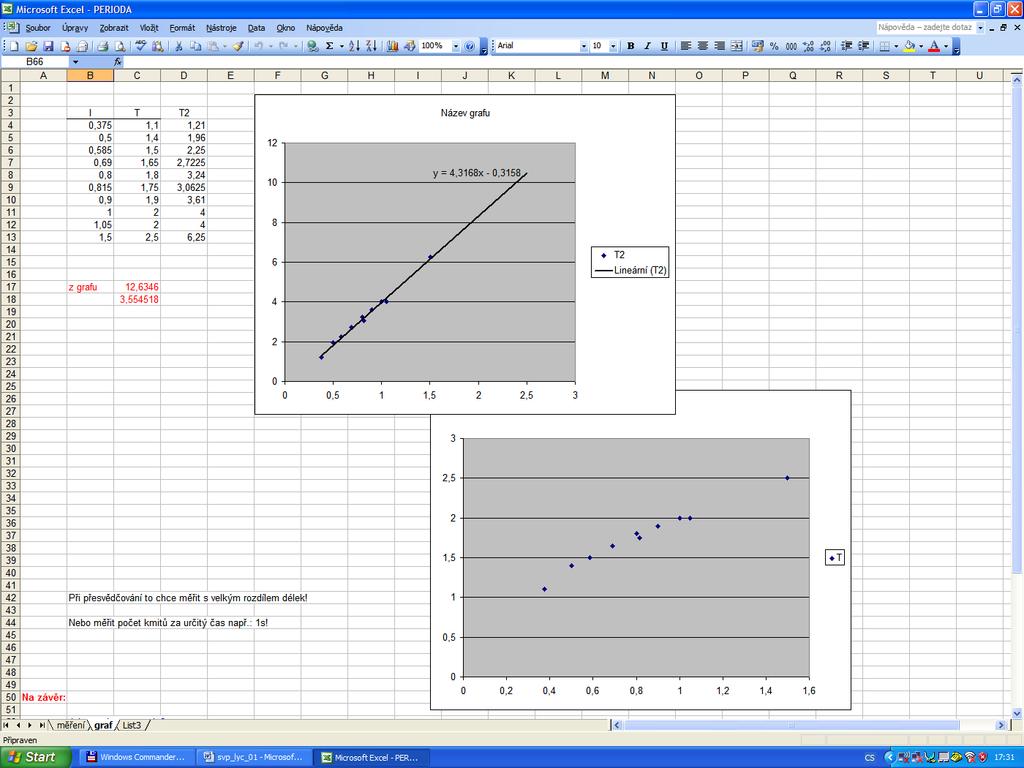
Task: Run the spell check tool
Action: point(140,46)
